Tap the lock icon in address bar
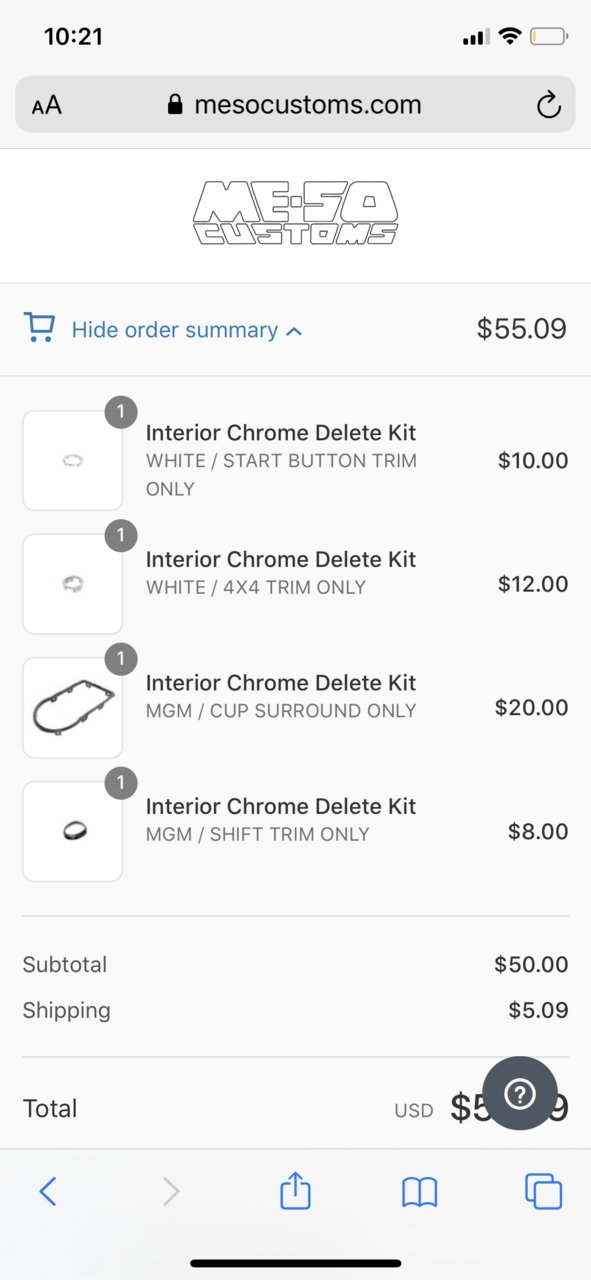This screenshot has width=591, height=1280. (176, 105)
